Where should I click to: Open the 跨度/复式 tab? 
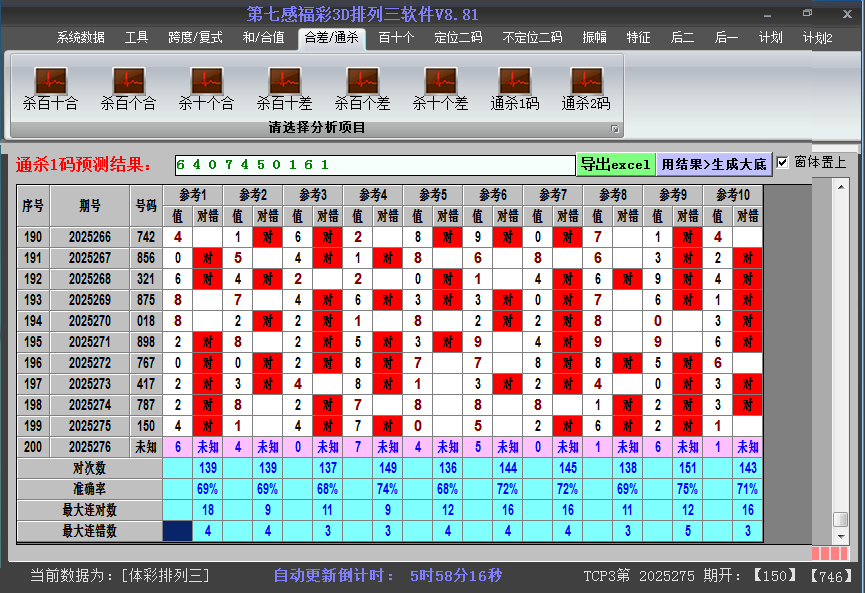(195, 38)
